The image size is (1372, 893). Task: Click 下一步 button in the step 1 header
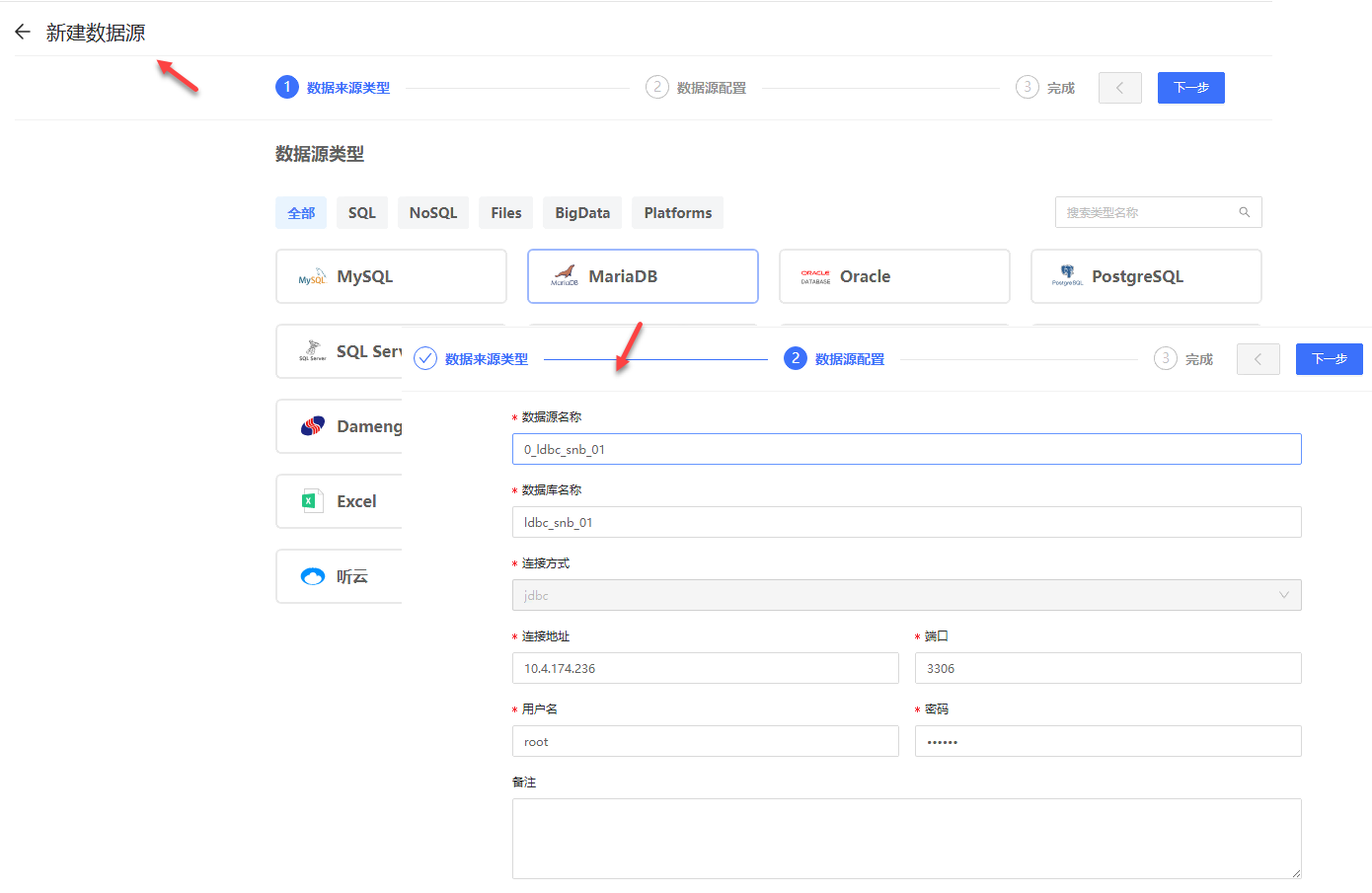1191,88
